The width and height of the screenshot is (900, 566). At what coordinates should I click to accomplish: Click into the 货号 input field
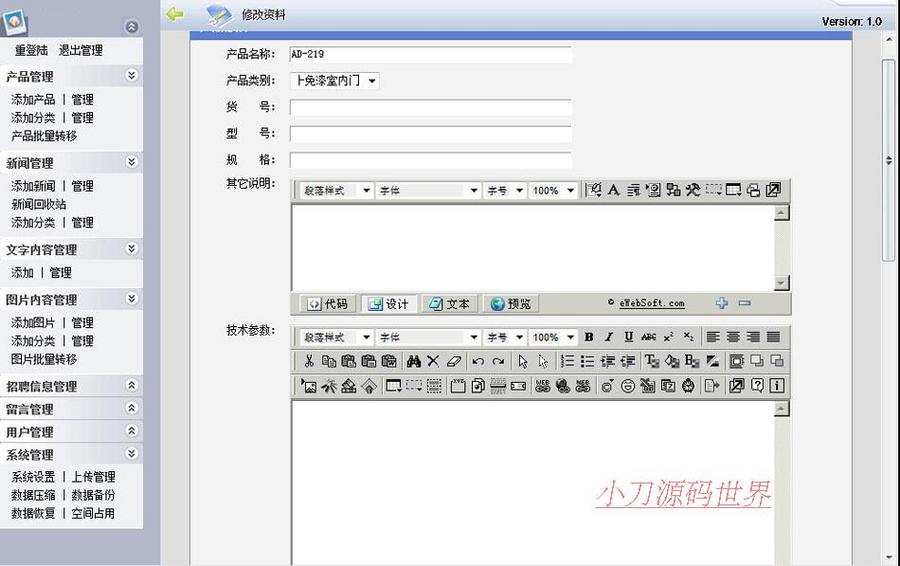click(x=430, y=107)
